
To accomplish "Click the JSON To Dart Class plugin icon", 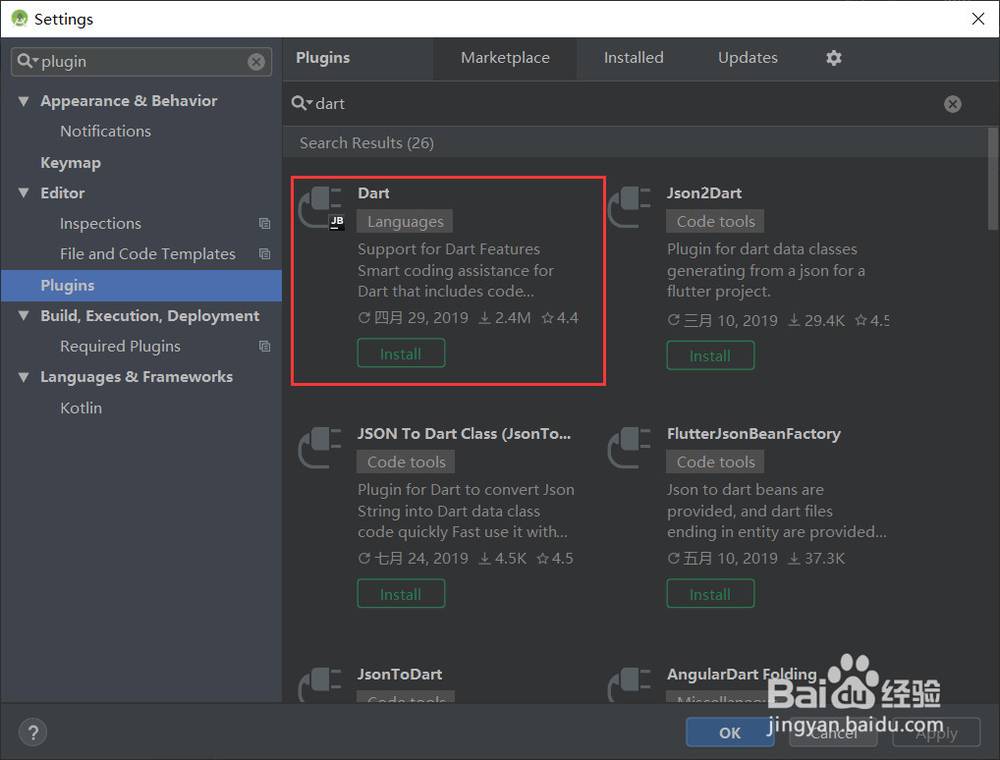I will tap(320, 448).
